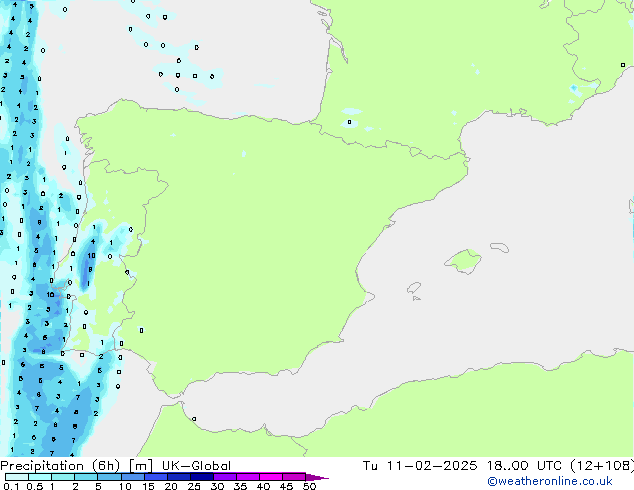The height and width of the screenshot is (490, 634).
Task: Click the dark blue swatch between 20 and 25
Action: (x=178, y=477)
